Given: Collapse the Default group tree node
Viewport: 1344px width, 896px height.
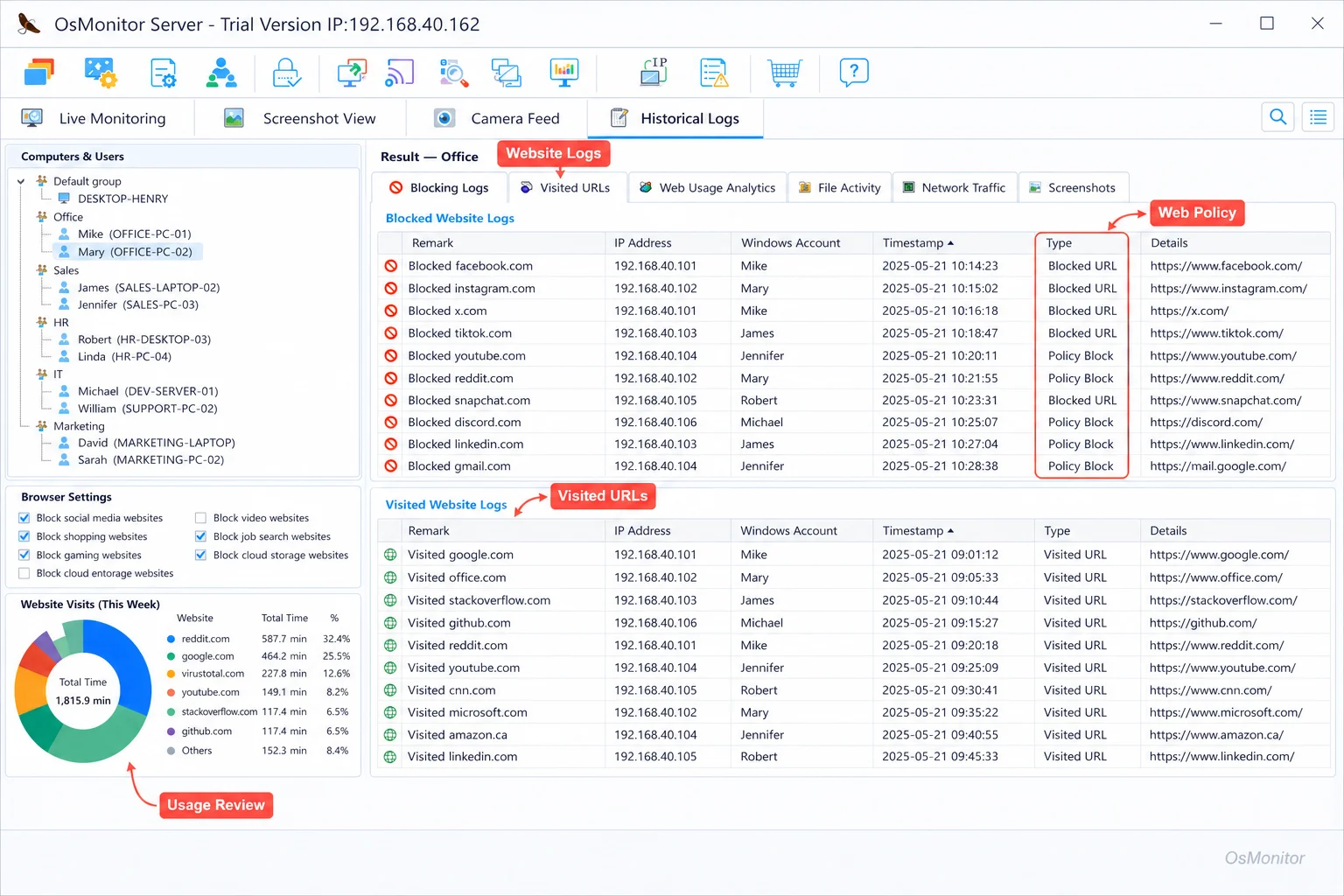Looking at the screenshot, I should point(21,181).
